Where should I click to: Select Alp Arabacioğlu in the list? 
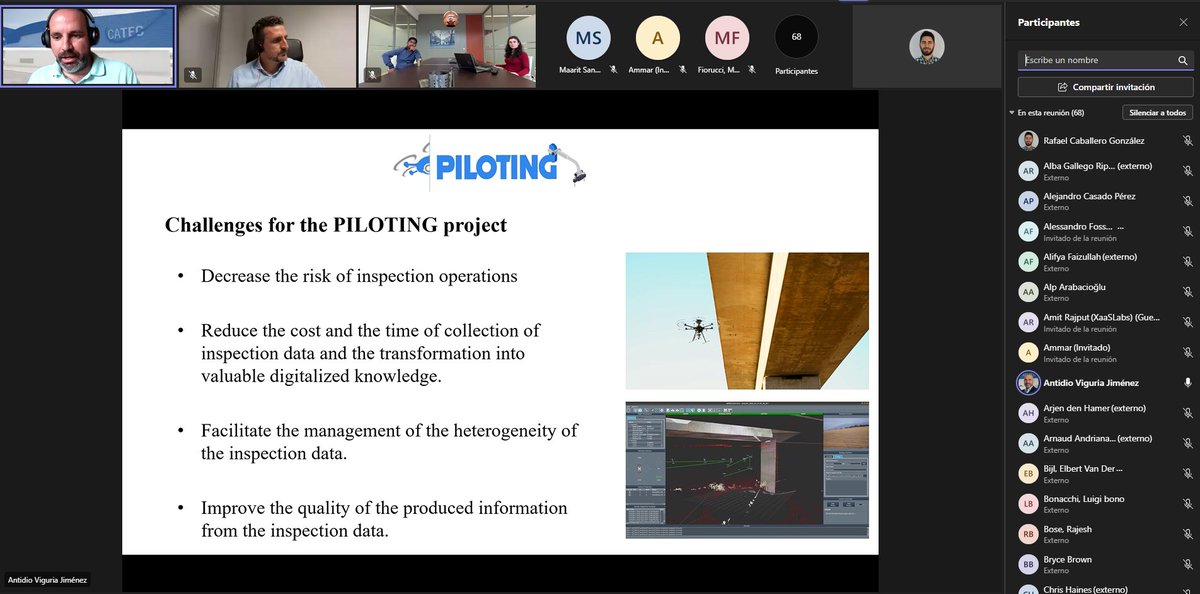pos(1104,292)
